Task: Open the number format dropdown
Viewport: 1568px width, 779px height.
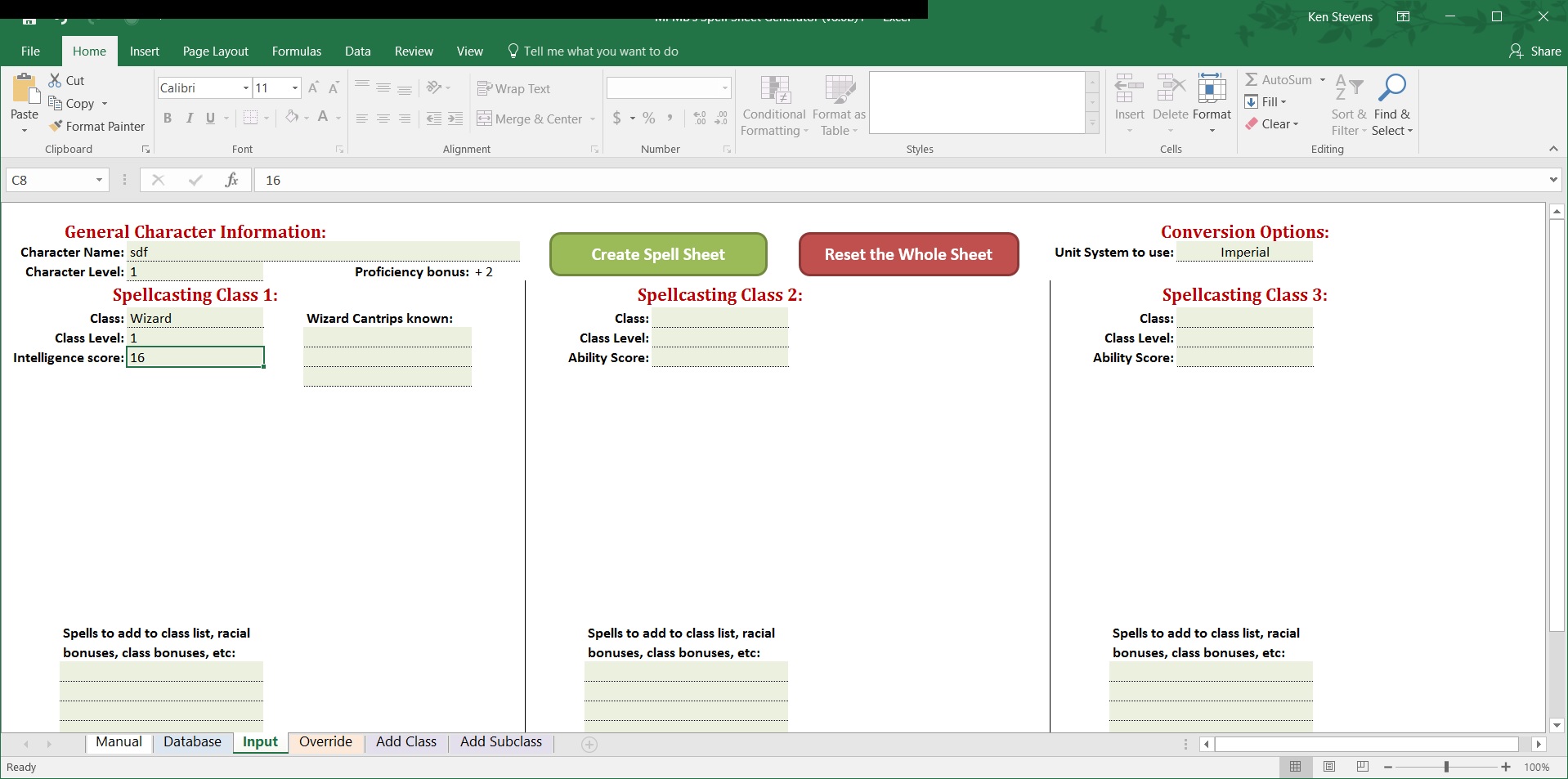Action: point(724,88)
